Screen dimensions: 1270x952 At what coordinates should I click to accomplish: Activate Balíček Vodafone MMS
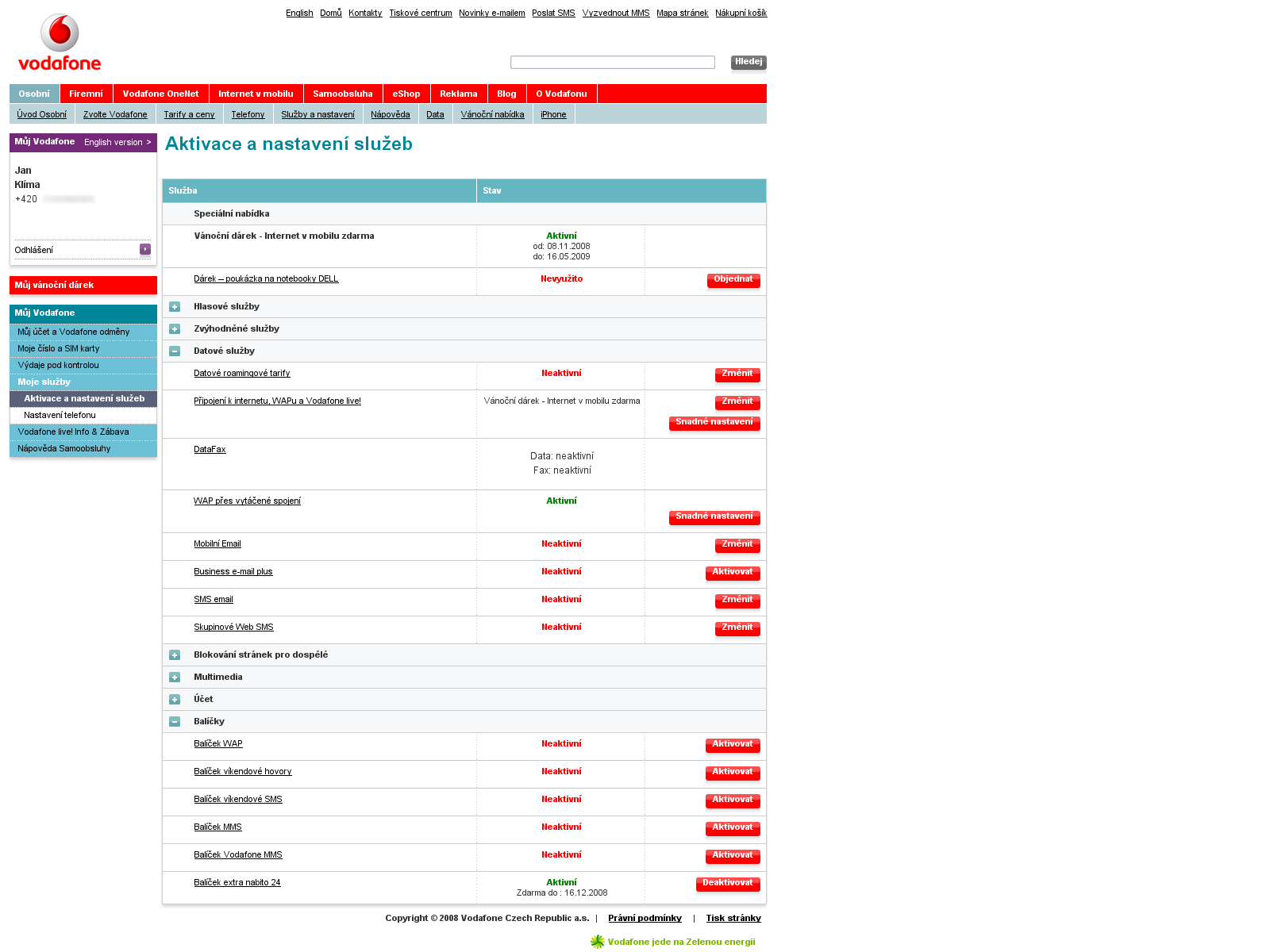coord(733,856)
